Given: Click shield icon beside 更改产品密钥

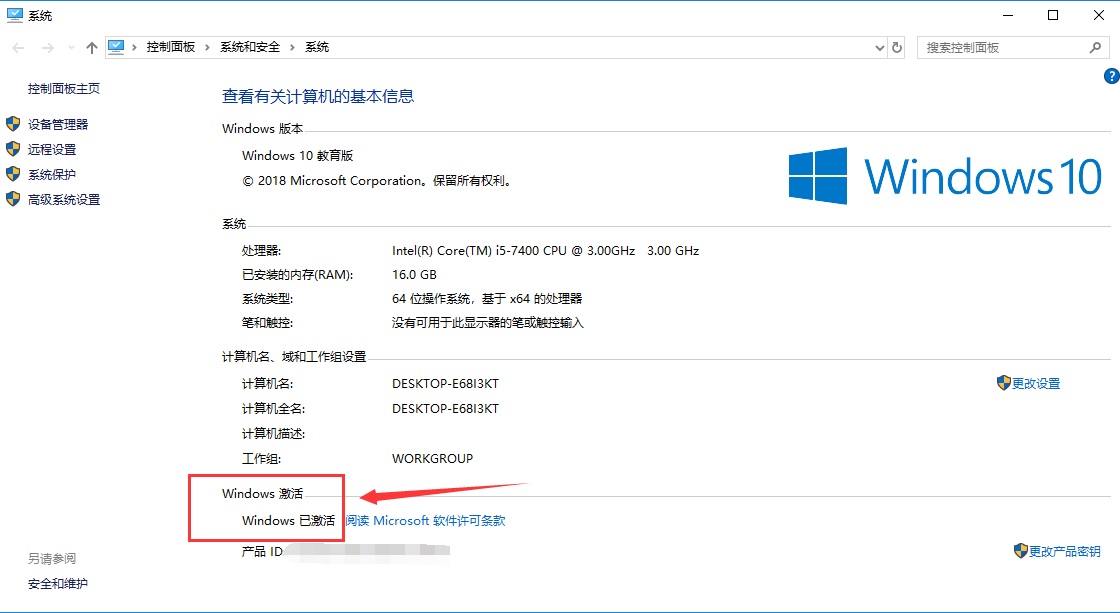Looking at the screenshot, I should (x=1021, y=551).
